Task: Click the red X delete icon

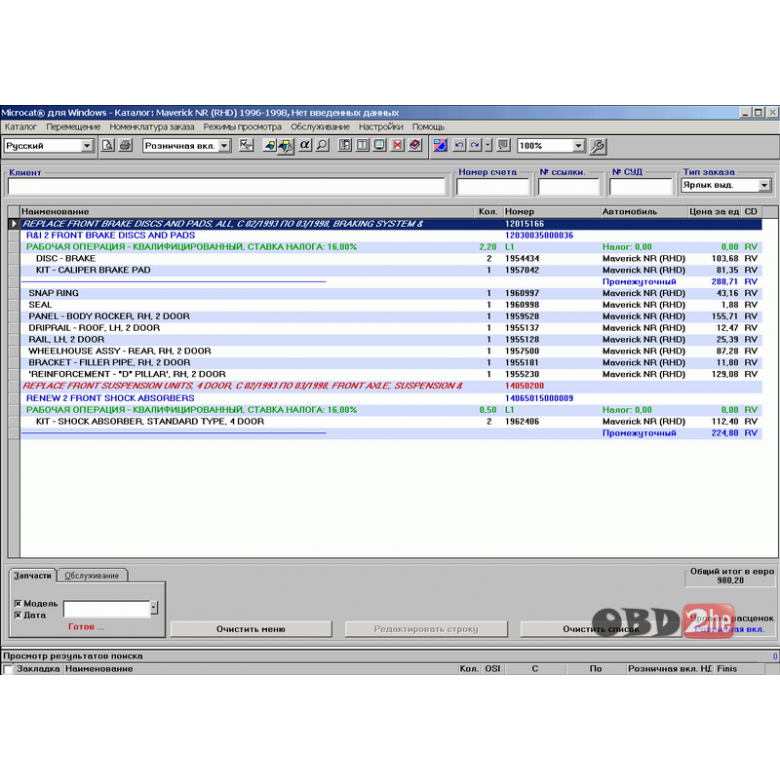Action: point(397,145)
